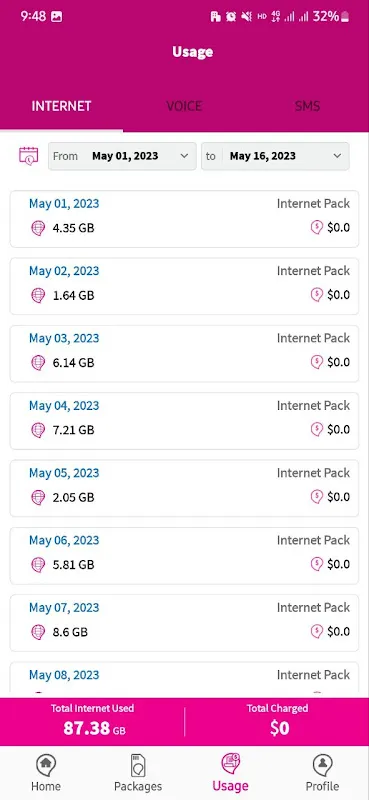Image resolution: width=369 pixels, height=800 pixels.
Task: Tap the calendar icon beside date range
Action: pyautogui.click(x=29, y=156)
